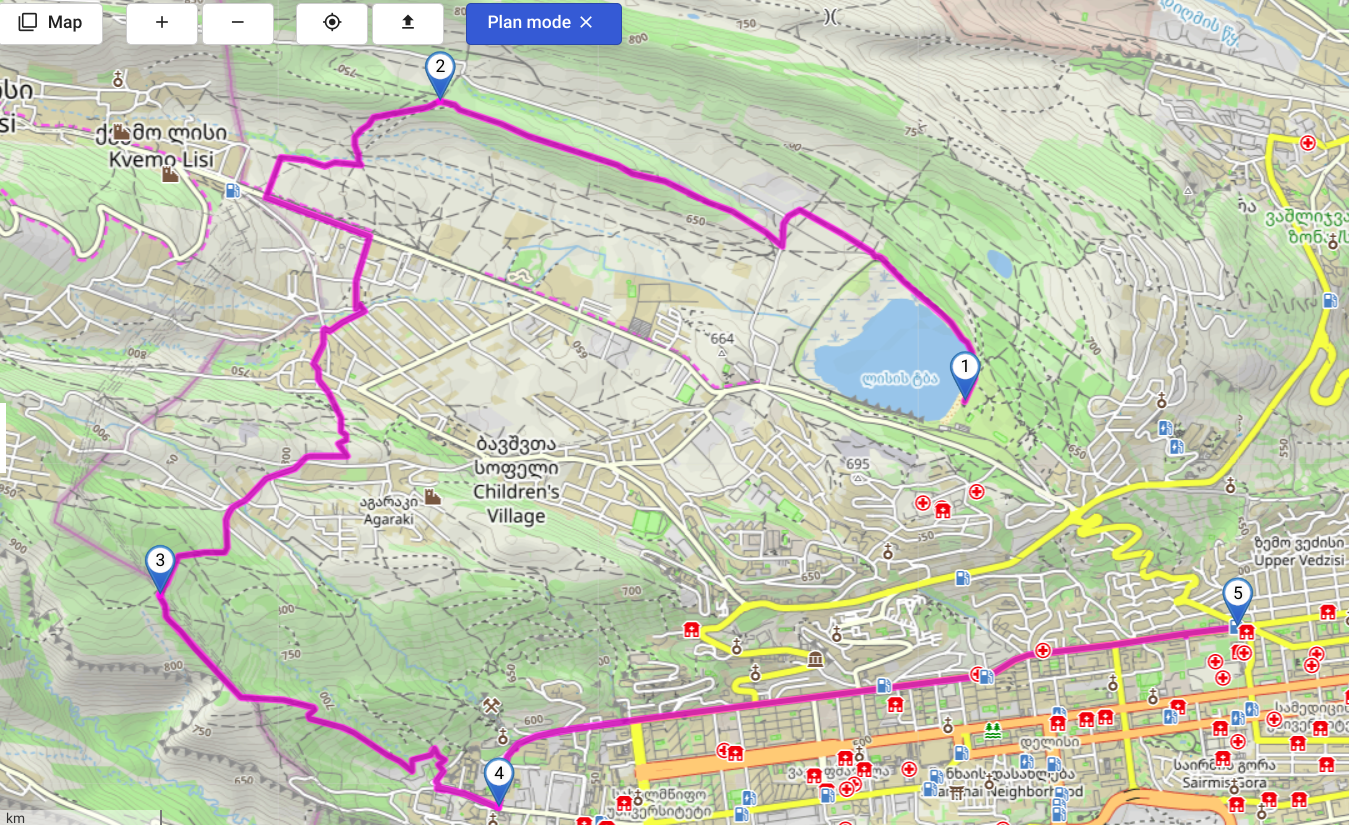Open the Map layers selector
The height and width of the screenshot is (825, 1349).
[50, 23]
